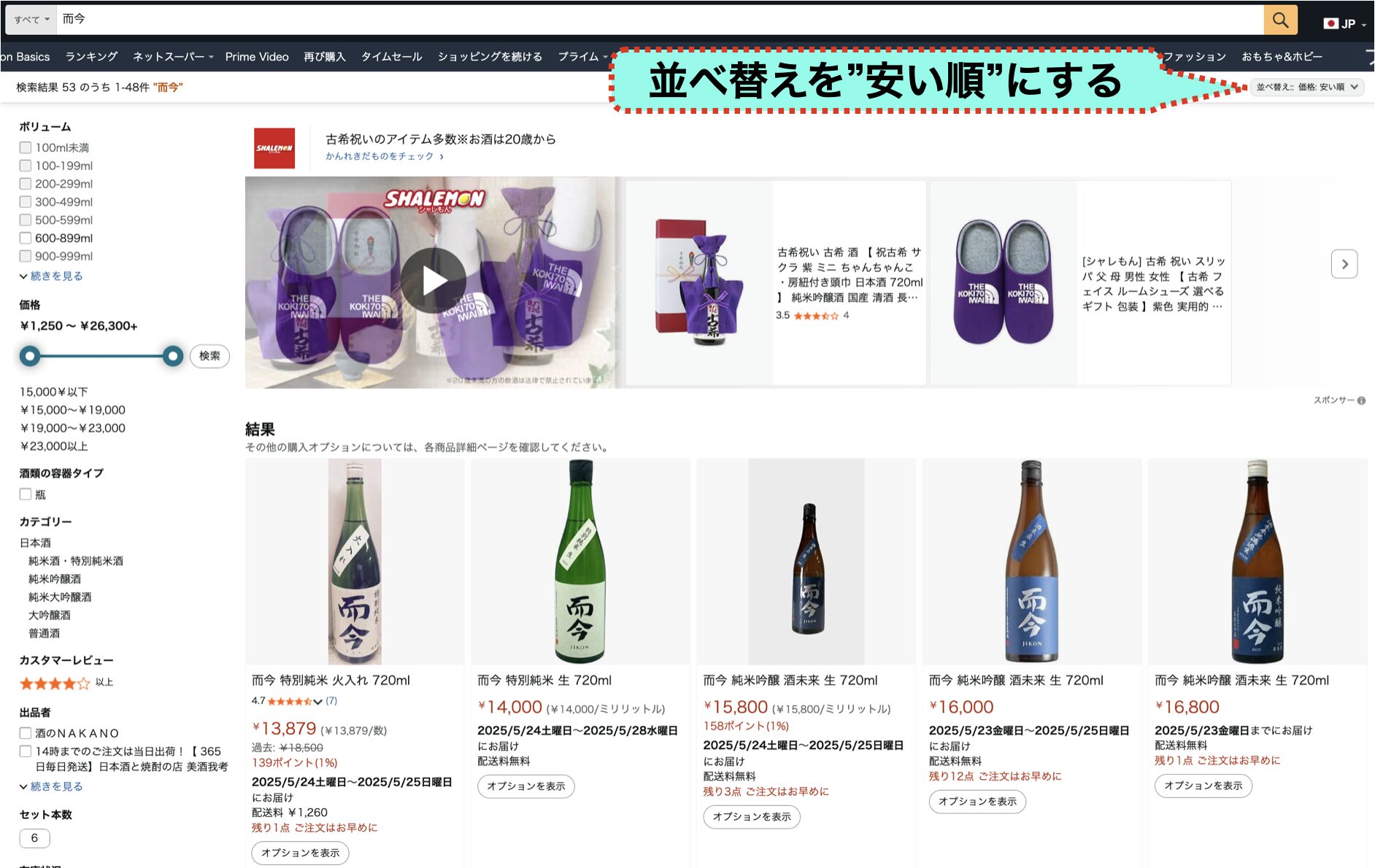
Task: Click the sponsor info icon
Action: 1361,400
